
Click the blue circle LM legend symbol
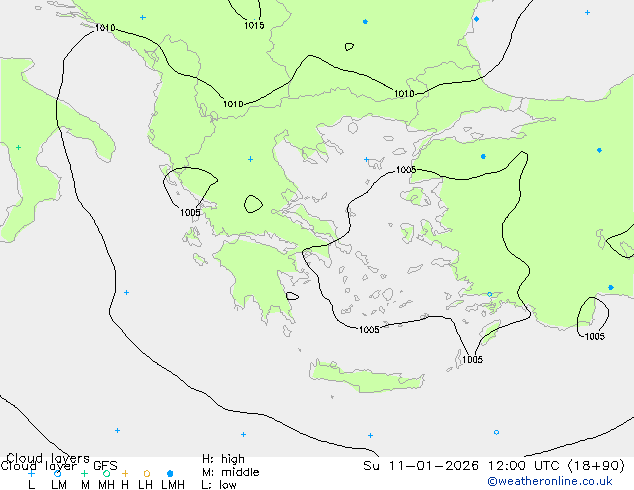[57, 473]
